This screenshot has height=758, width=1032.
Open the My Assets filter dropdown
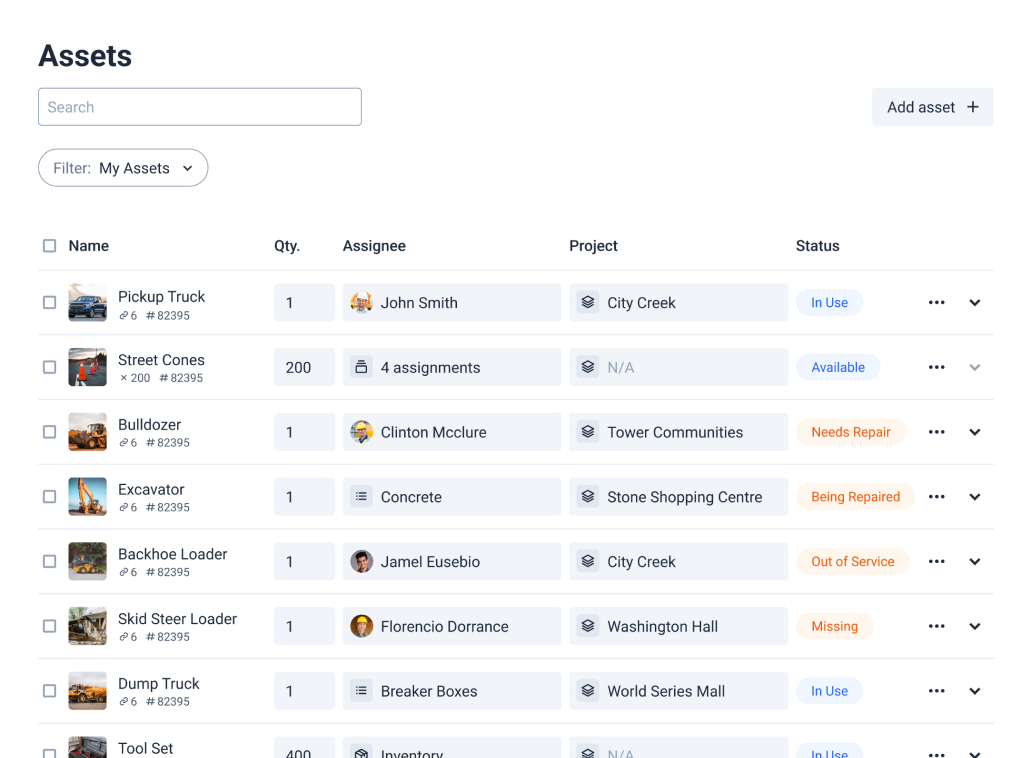pos(123,168)
